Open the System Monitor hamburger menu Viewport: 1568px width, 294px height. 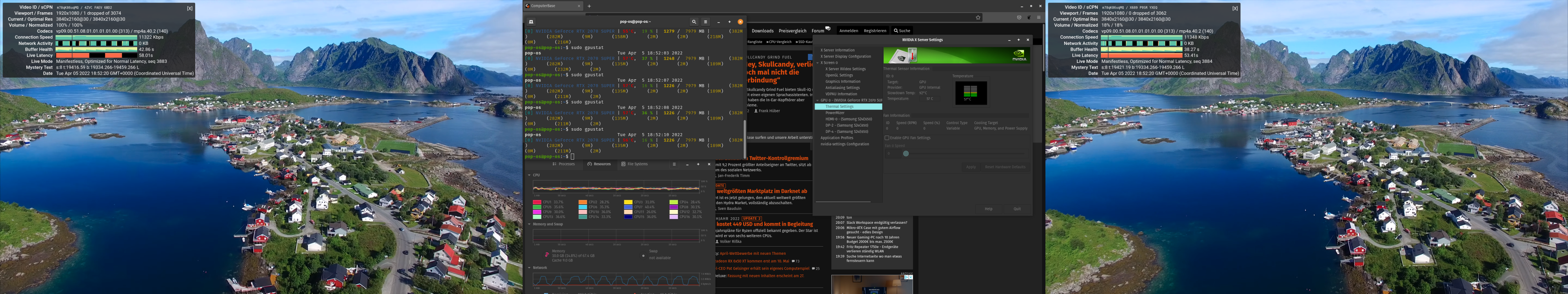(x=674, y=164)
